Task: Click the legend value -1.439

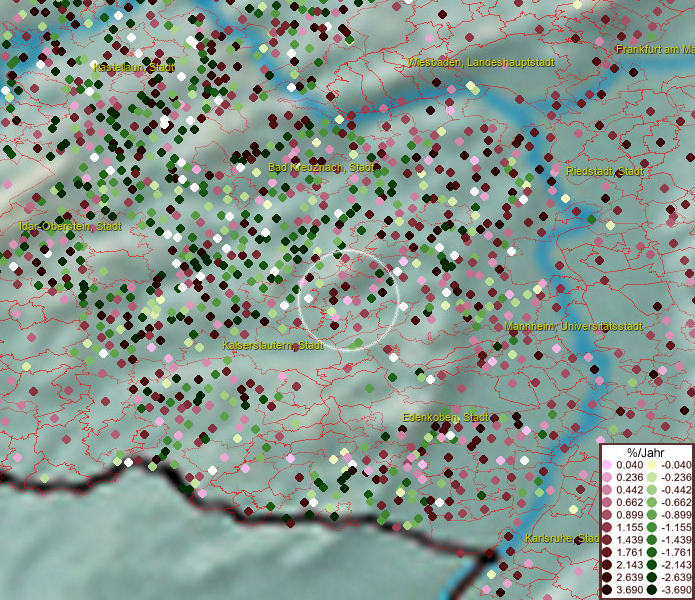Action: 676,540
